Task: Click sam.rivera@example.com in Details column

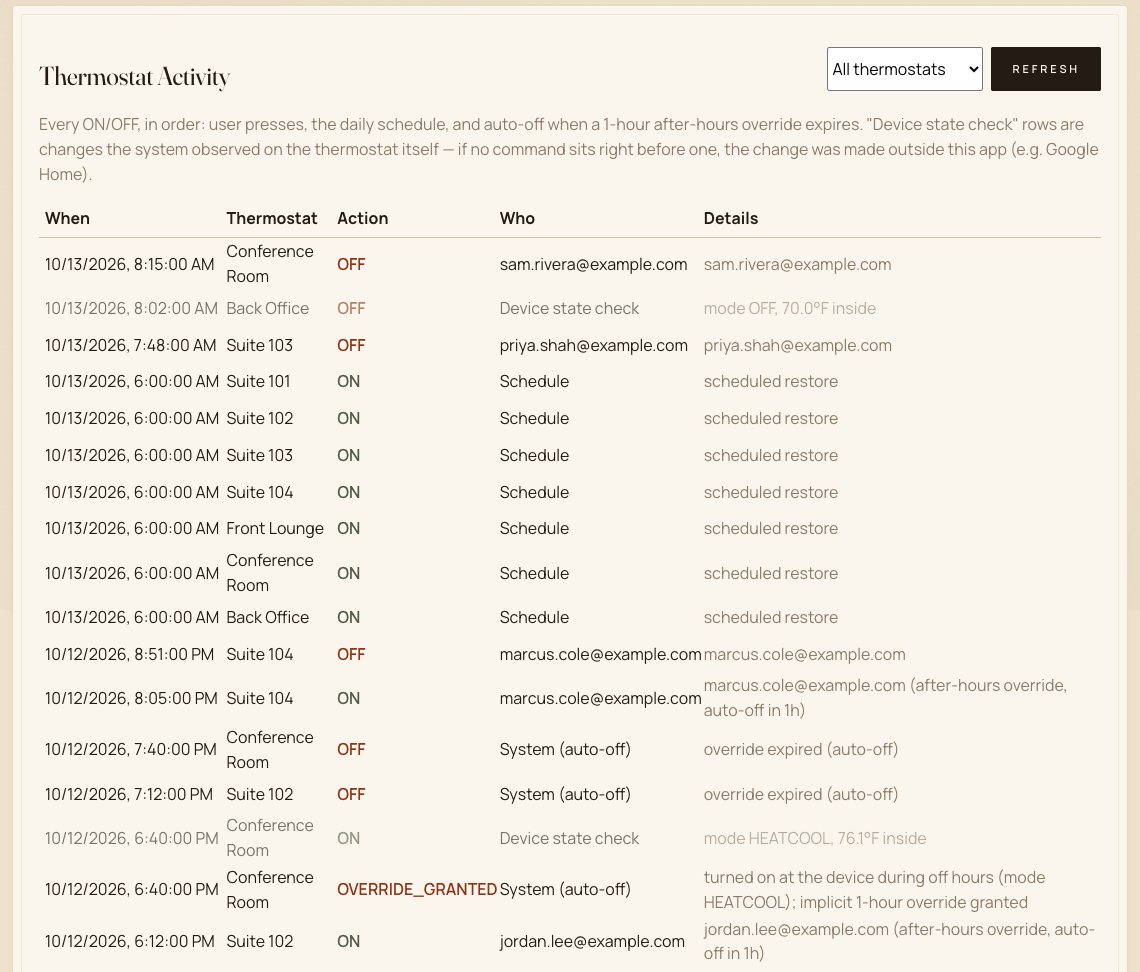Action: [x=797, y=264]
